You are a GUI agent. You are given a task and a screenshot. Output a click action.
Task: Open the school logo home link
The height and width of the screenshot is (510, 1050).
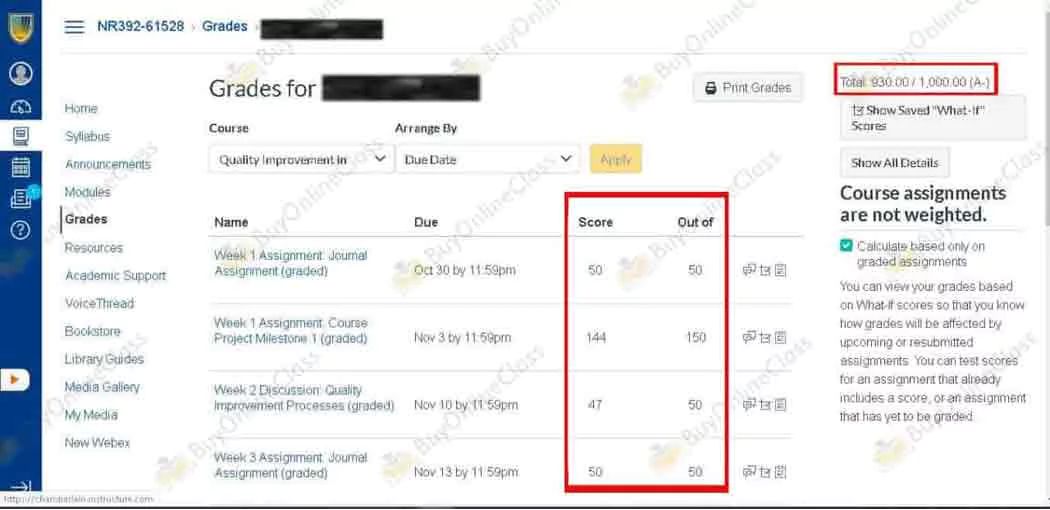(x=21, y=28)
